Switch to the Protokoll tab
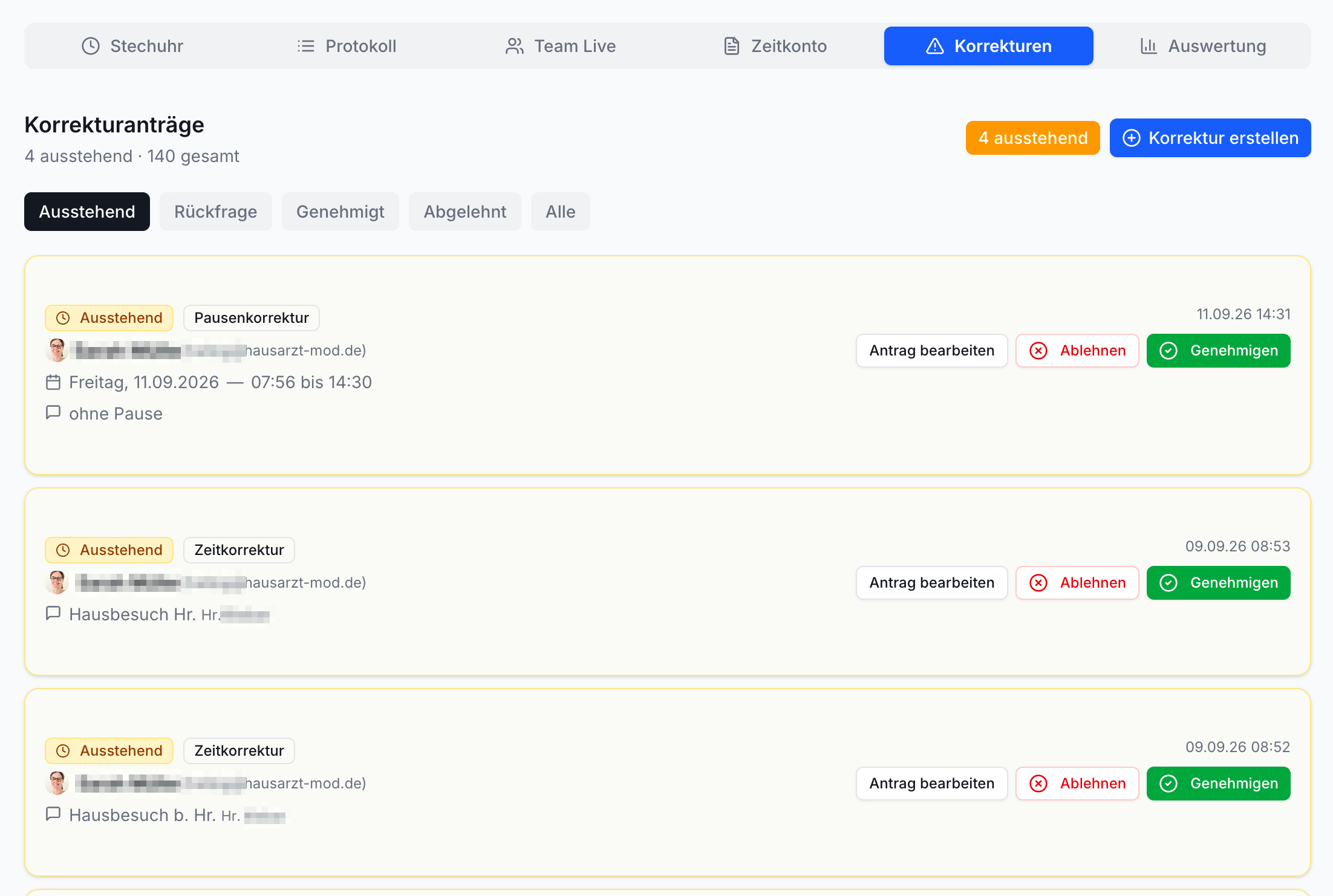This screenshot has width=1333, height=896. [x=347, y=46]
